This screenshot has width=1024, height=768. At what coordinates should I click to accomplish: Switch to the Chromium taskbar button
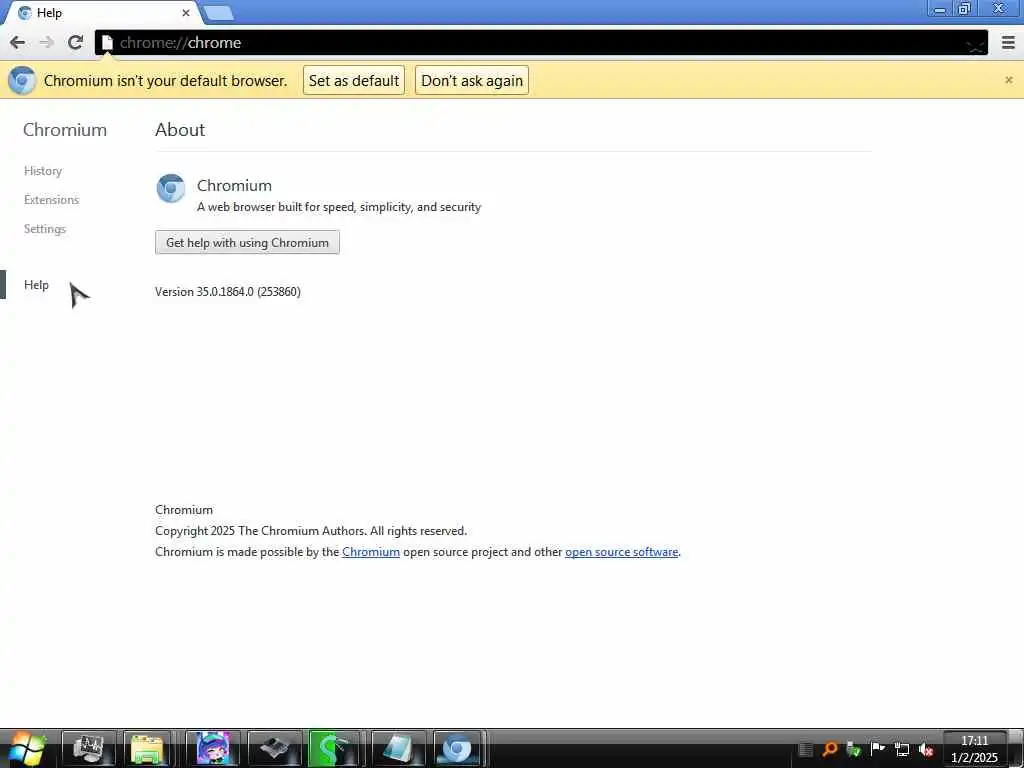458,749
